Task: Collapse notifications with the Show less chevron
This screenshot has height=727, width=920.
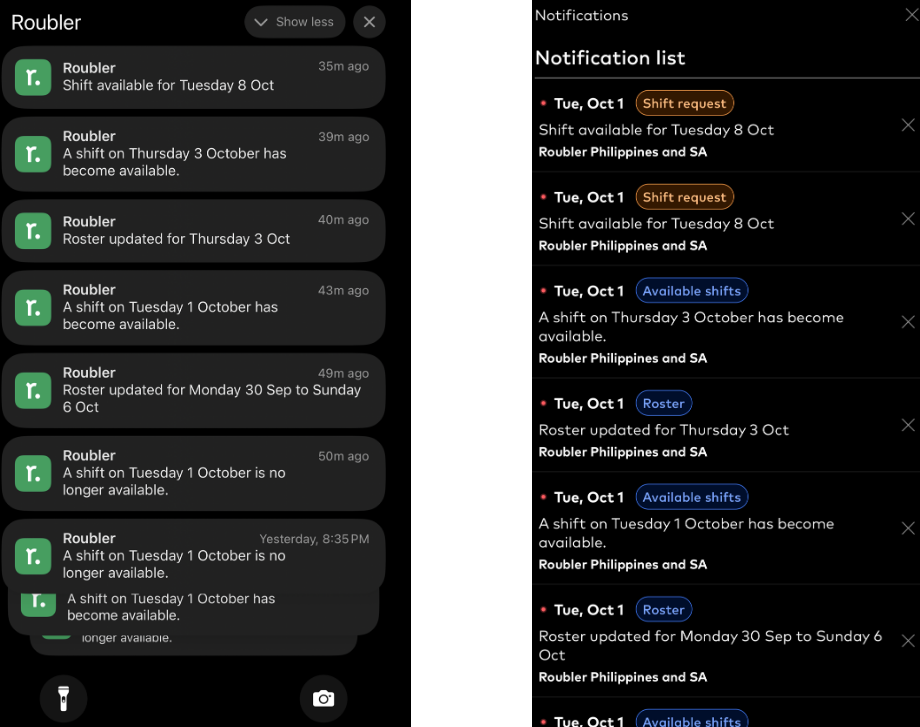Action: (295, 22)
